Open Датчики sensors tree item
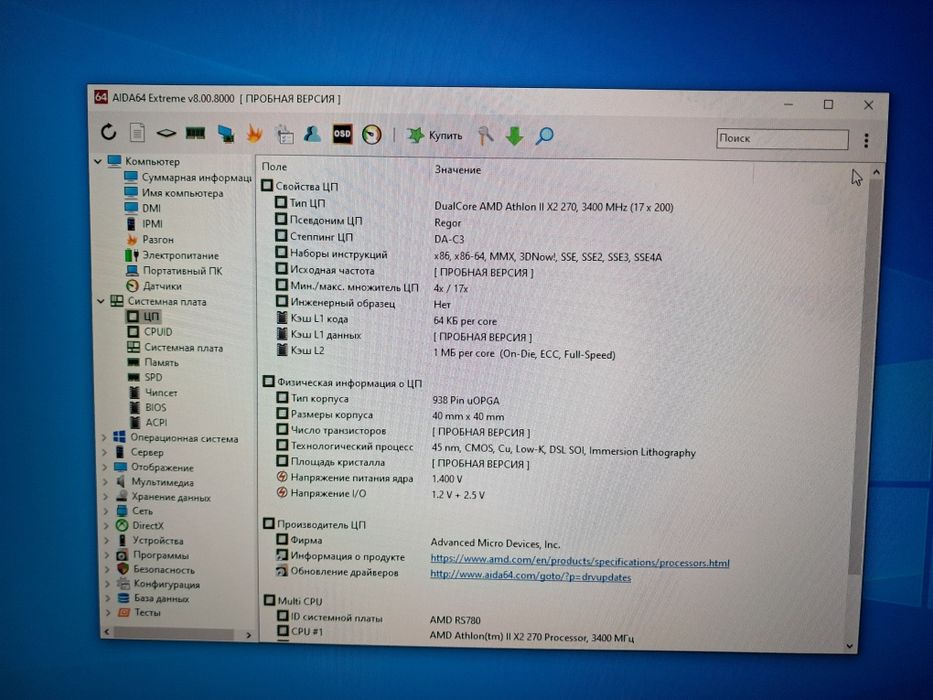 (155, 286)
